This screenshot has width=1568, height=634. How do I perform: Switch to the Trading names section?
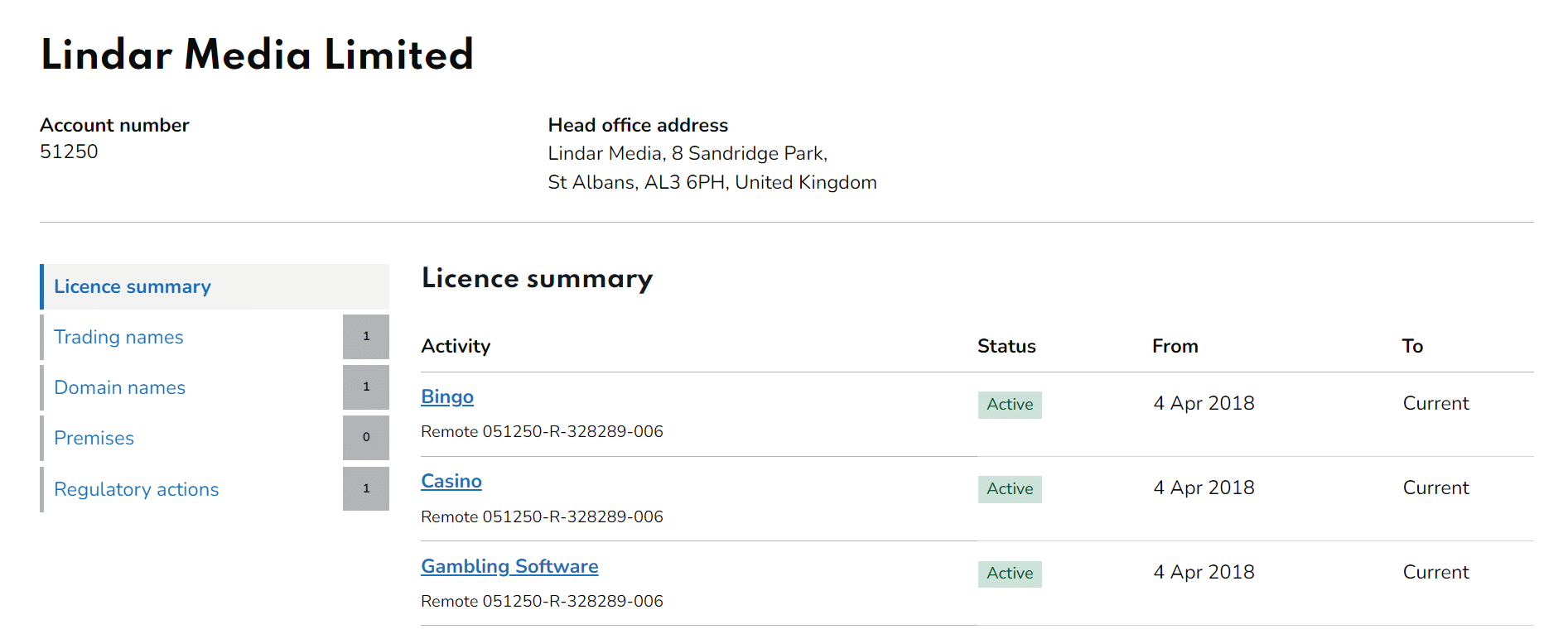point(118,337)
